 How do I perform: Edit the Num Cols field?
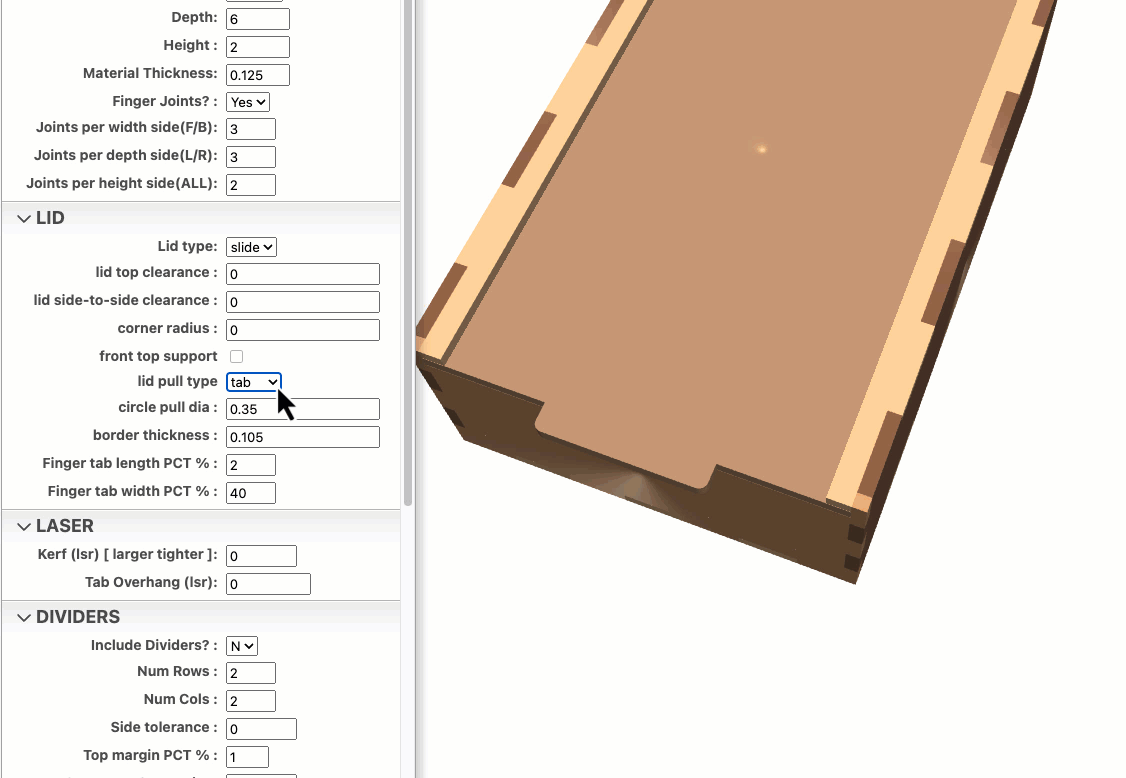tap(251, 701)
